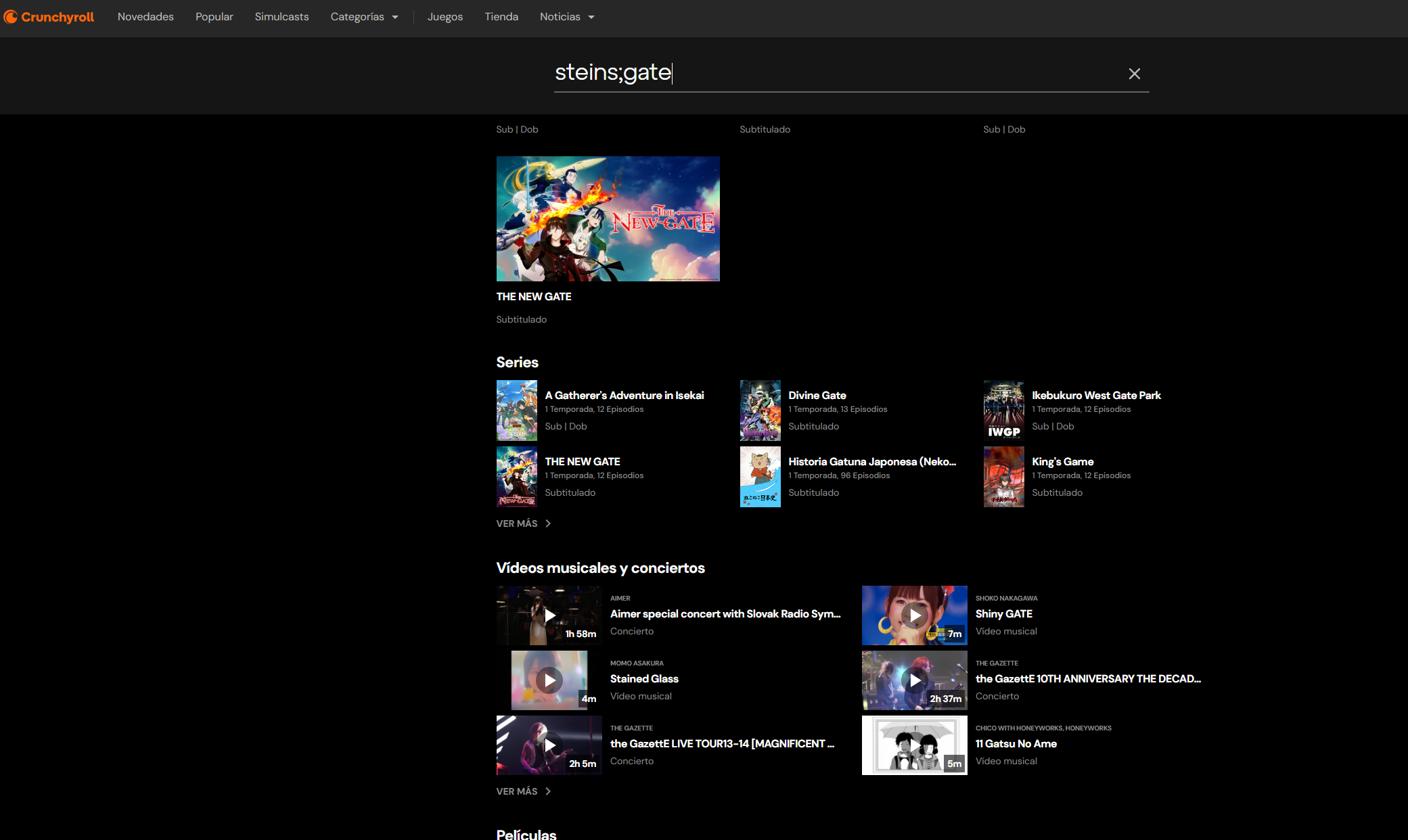
Task: Click the Películas section heading
Action: pos(526,835)
